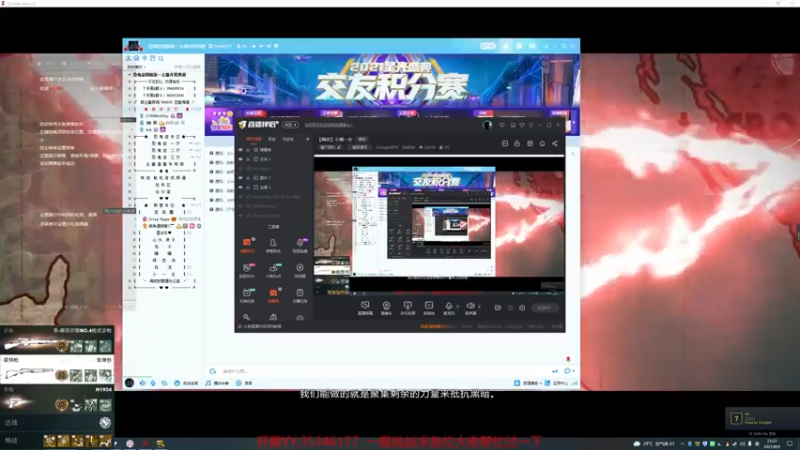This screenshot has width=800, height=450.
Task: Show the hidden Call of the Wild source
Action: click(241, 196)
